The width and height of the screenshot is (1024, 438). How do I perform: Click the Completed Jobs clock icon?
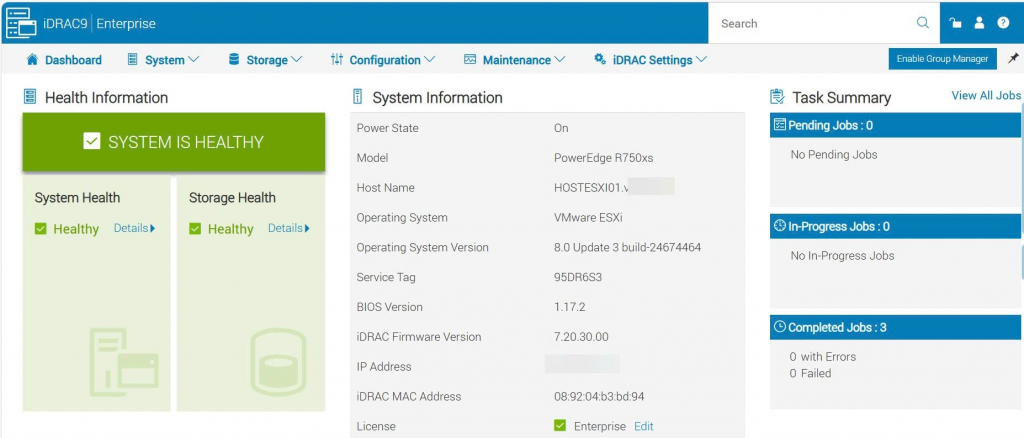(780, 327)
